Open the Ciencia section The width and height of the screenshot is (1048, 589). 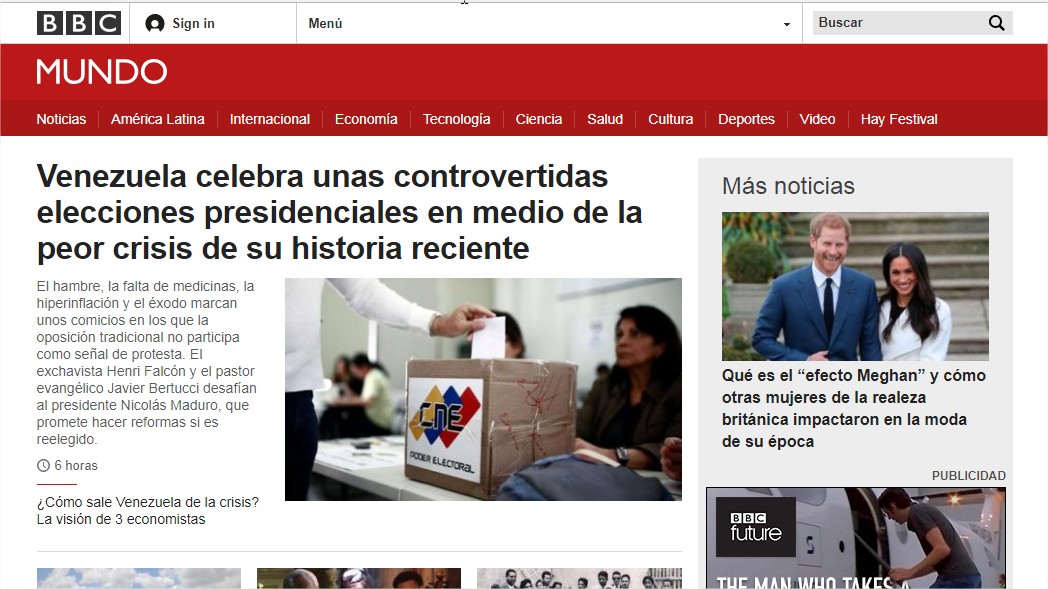tap(539, 119)
